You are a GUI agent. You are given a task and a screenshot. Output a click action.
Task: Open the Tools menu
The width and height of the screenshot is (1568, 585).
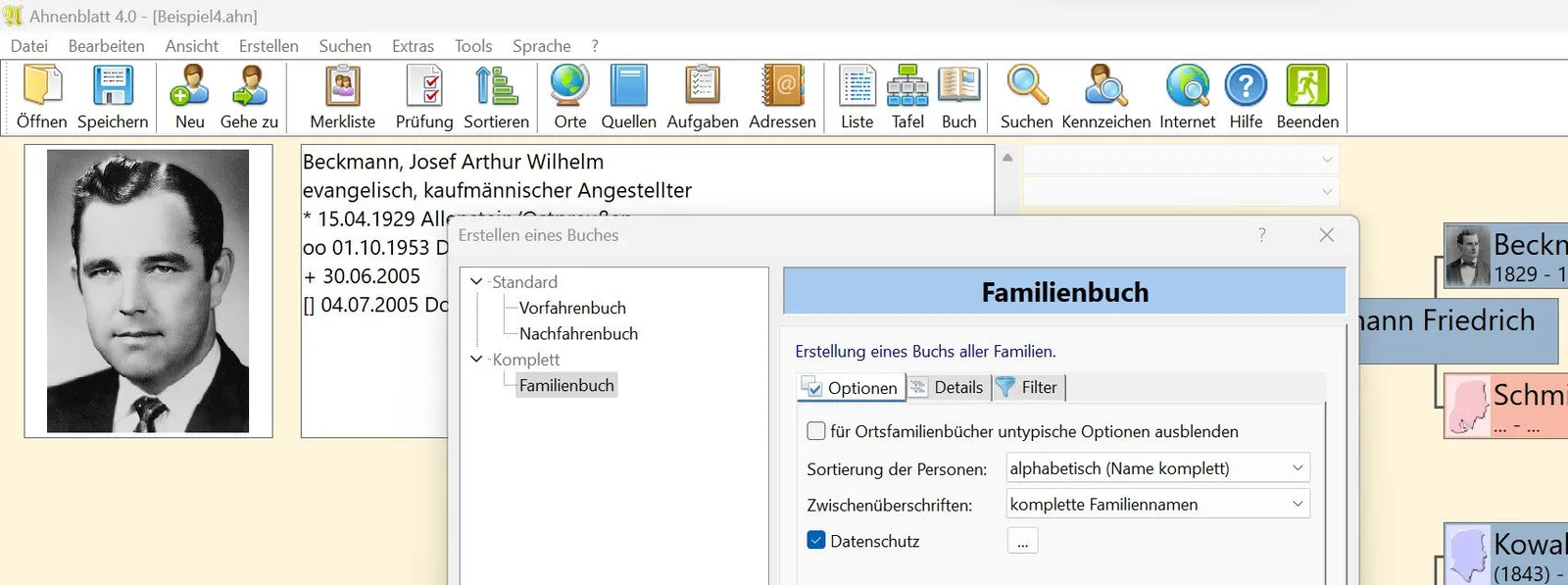(473, 46)
